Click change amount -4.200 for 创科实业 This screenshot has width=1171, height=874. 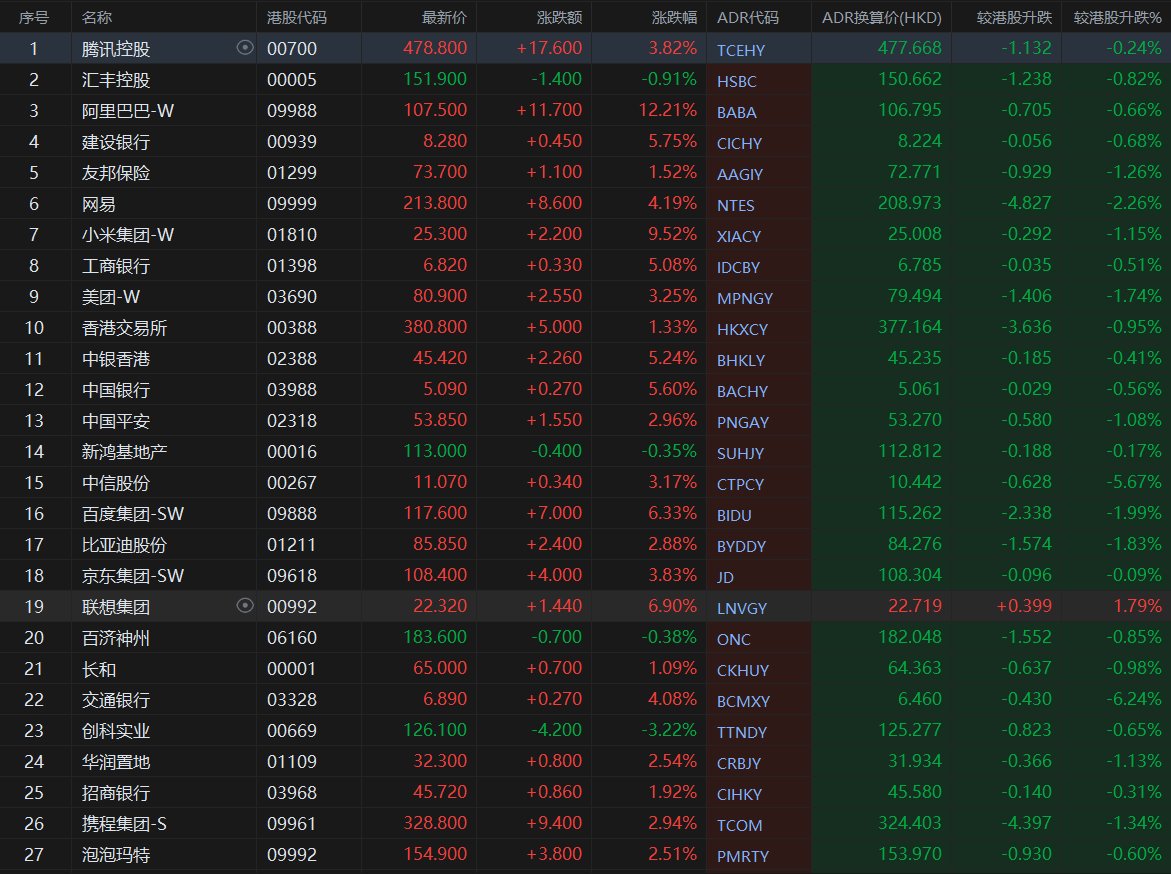pos(556,730)
